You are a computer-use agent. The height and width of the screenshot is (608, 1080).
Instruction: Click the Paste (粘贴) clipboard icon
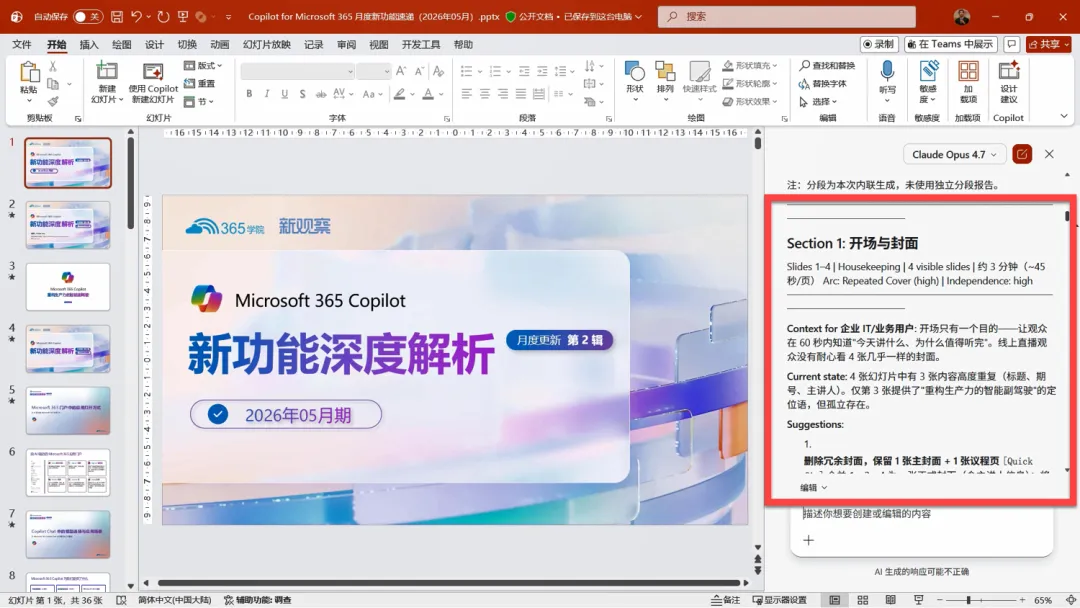29,72
